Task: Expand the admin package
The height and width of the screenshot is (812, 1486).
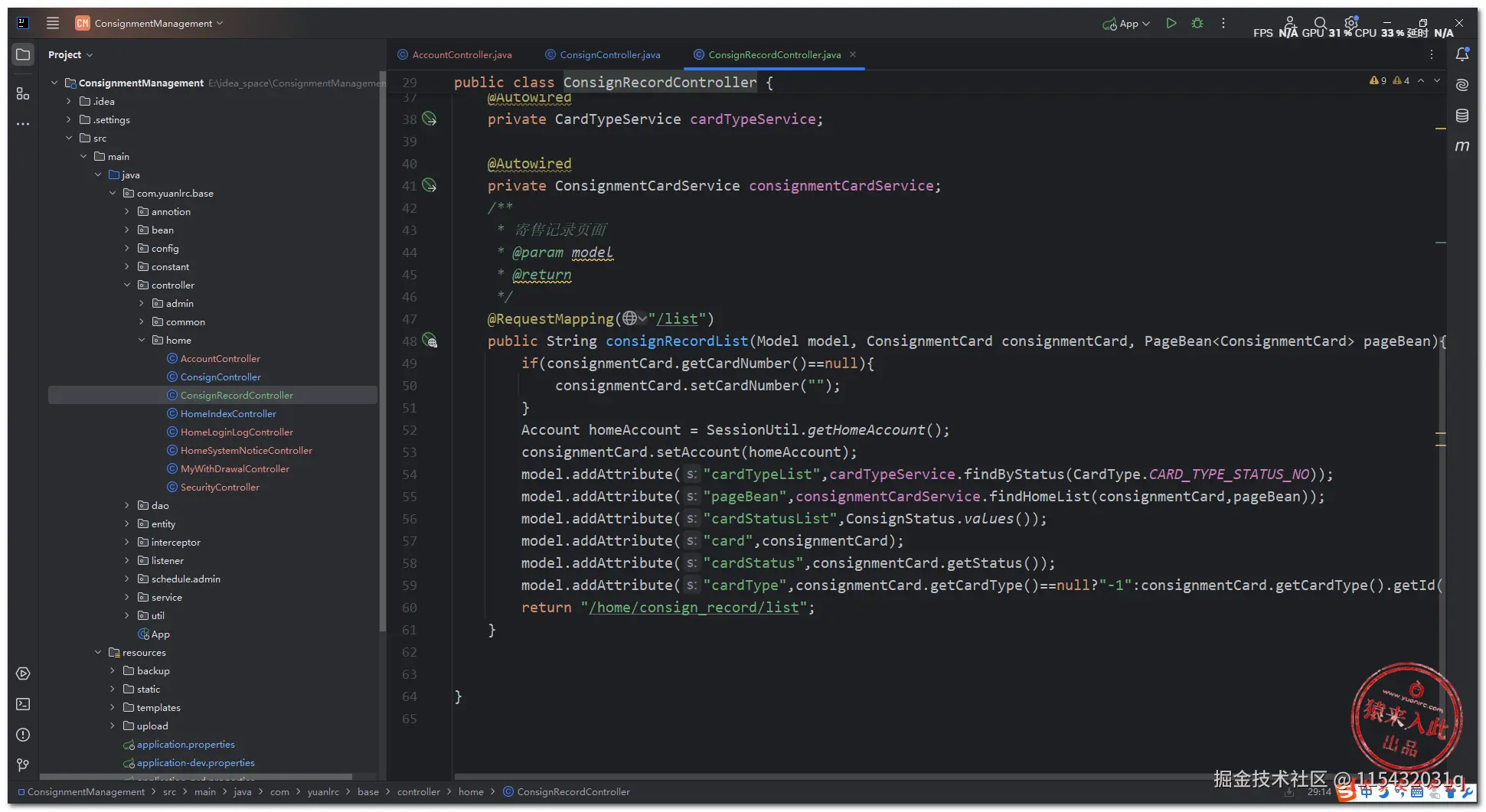Action: (x=142, y=303)
